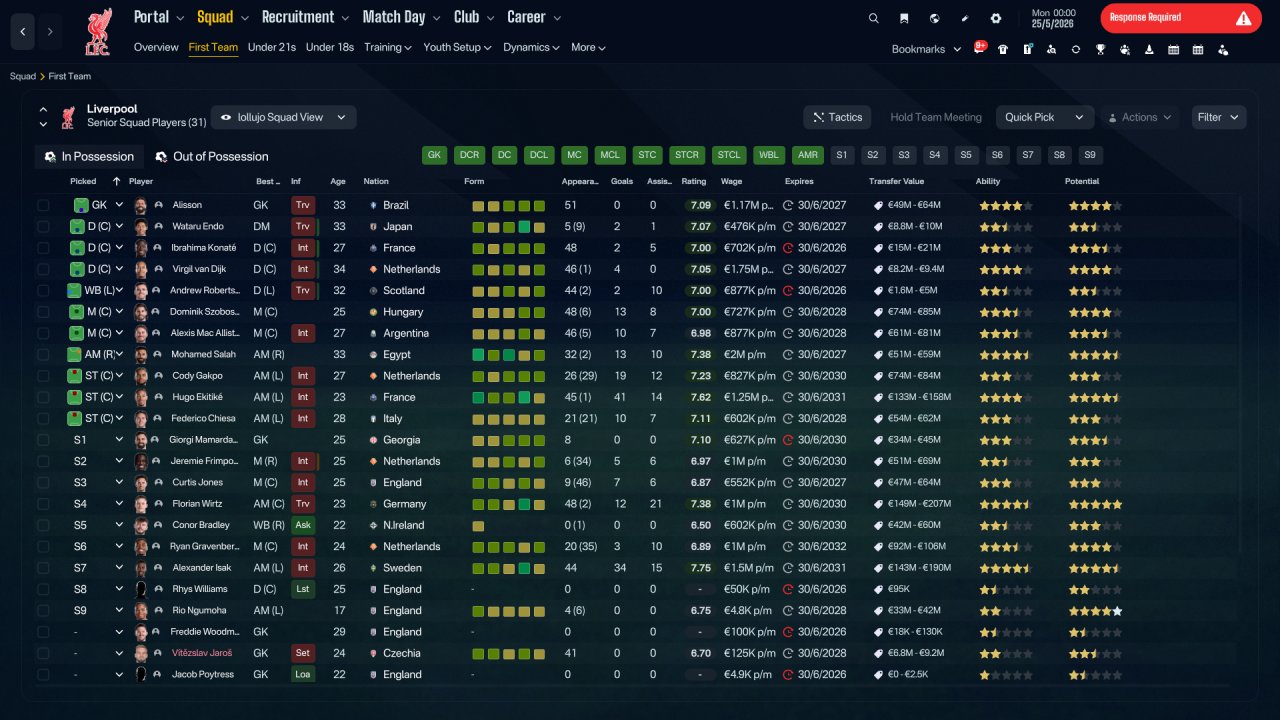Sort by the Transfer Value column header
This screenshot has width=1280, height=720.
[x=896, y=182]
